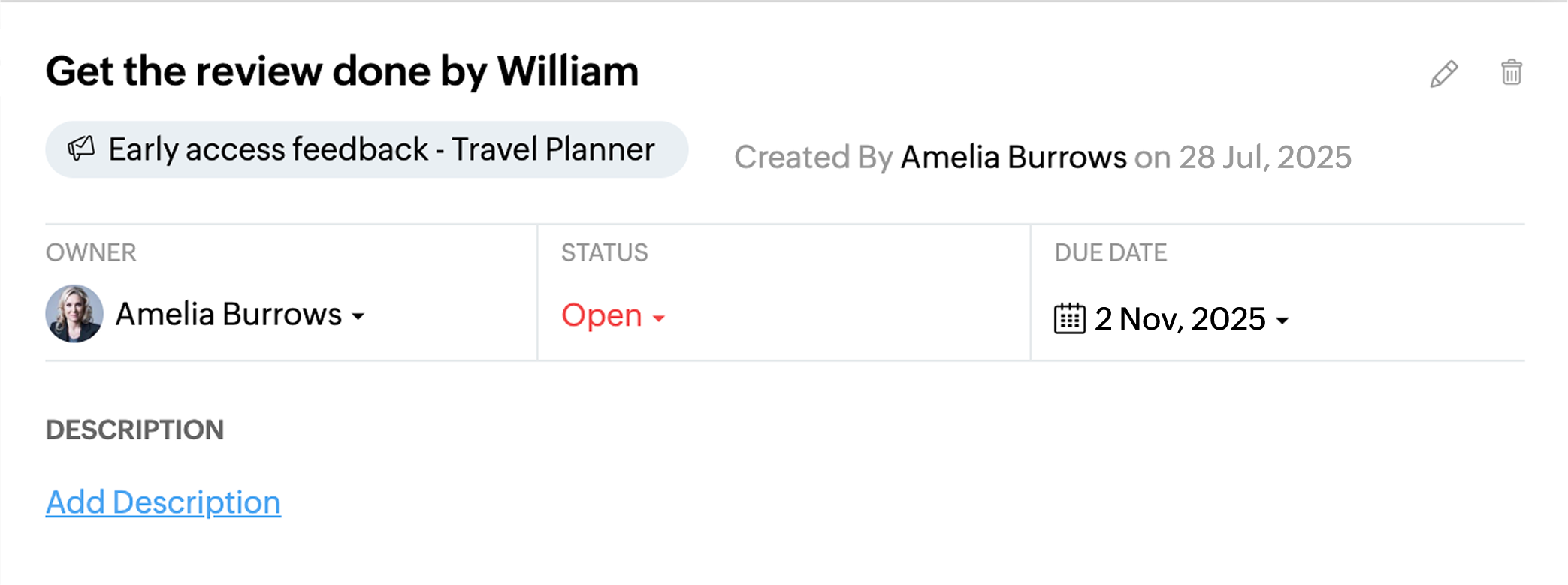The height and width of the screenshot is (585, 1568).
Task: Expand the due date dropdown arrow
Action: pyautogui.click(x=1282, y=321)
